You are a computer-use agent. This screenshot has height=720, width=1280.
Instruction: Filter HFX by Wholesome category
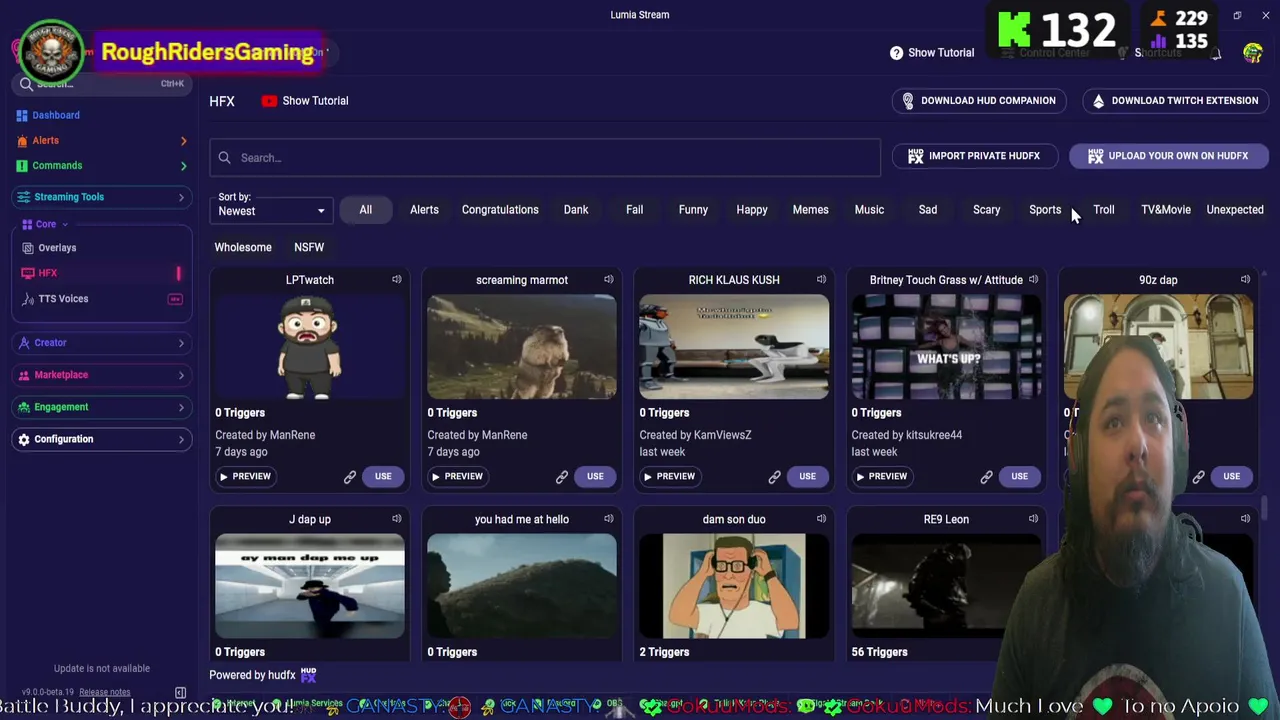click(243, 247)
